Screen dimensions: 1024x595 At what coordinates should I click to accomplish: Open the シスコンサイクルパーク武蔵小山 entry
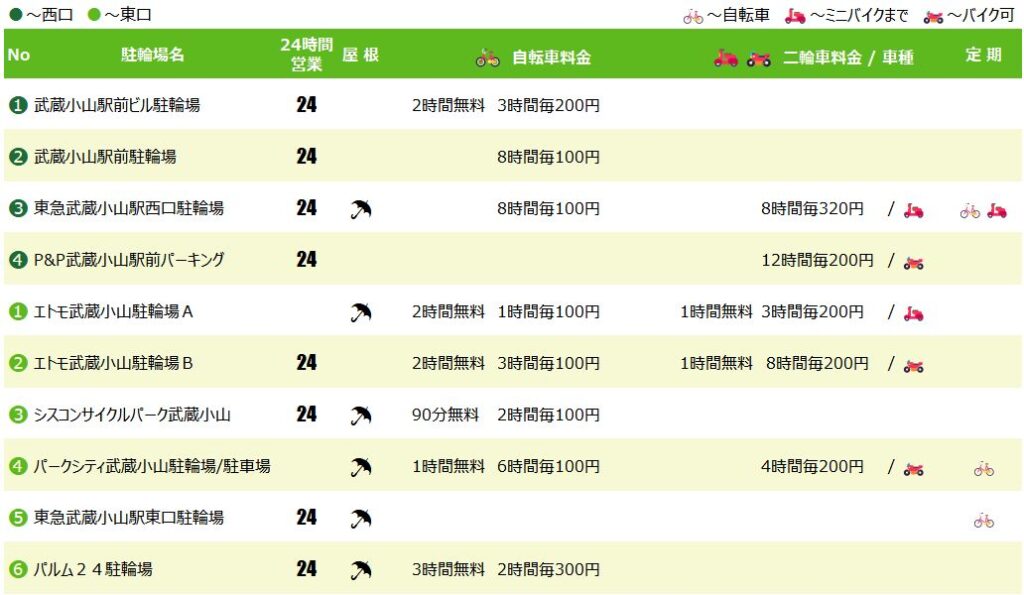(x=132, y=414)
